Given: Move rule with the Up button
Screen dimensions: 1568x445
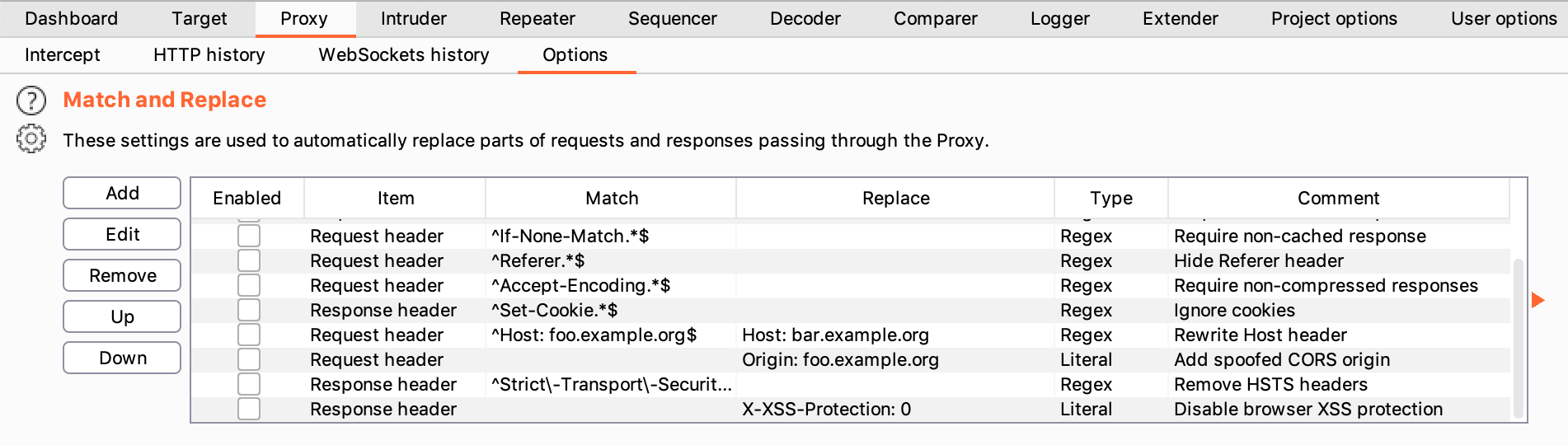Looking at the screenshot, I should pos(122,316).
